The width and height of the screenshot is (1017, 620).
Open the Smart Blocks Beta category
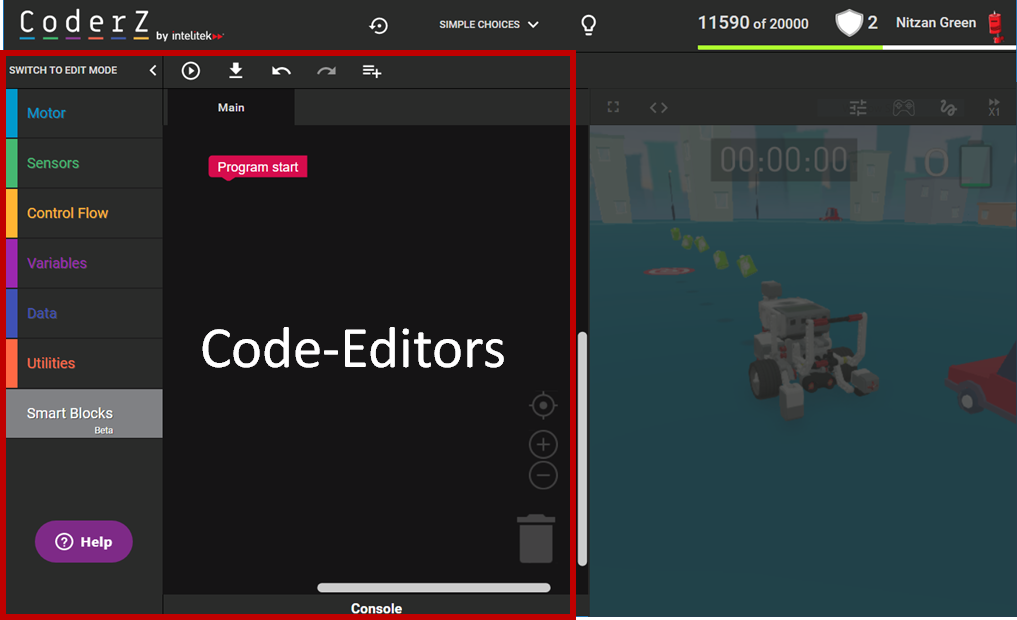84,414
